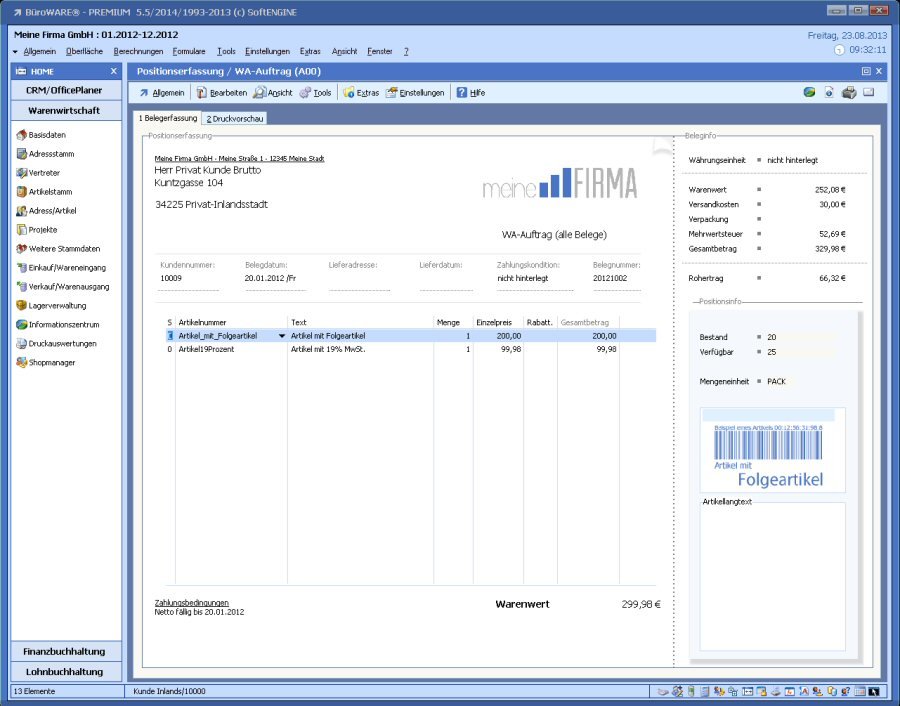Image resolution: width=900 pixels, height=706 pixels.
Task: Close the HOME sidebar panel
Action: tap(114, 71)
